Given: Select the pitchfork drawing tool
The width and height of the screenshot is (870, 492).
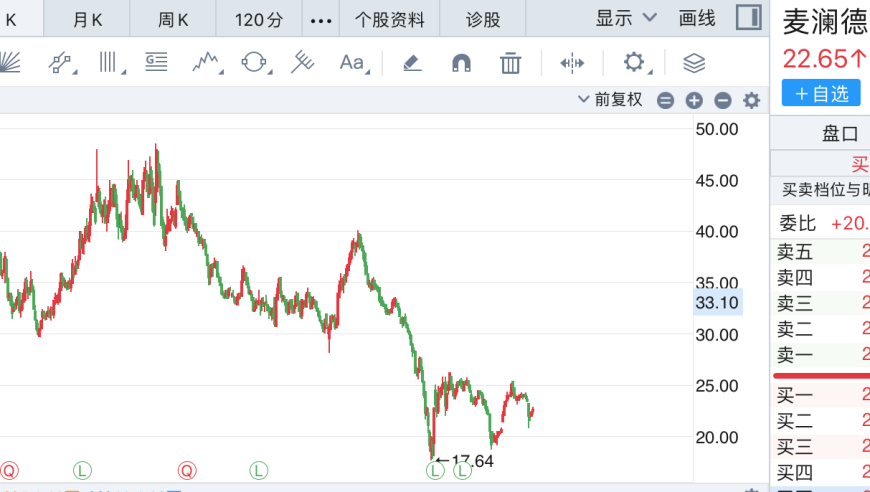Looking at the screenshot, I should pyautogui.click(x=302, y=62).
